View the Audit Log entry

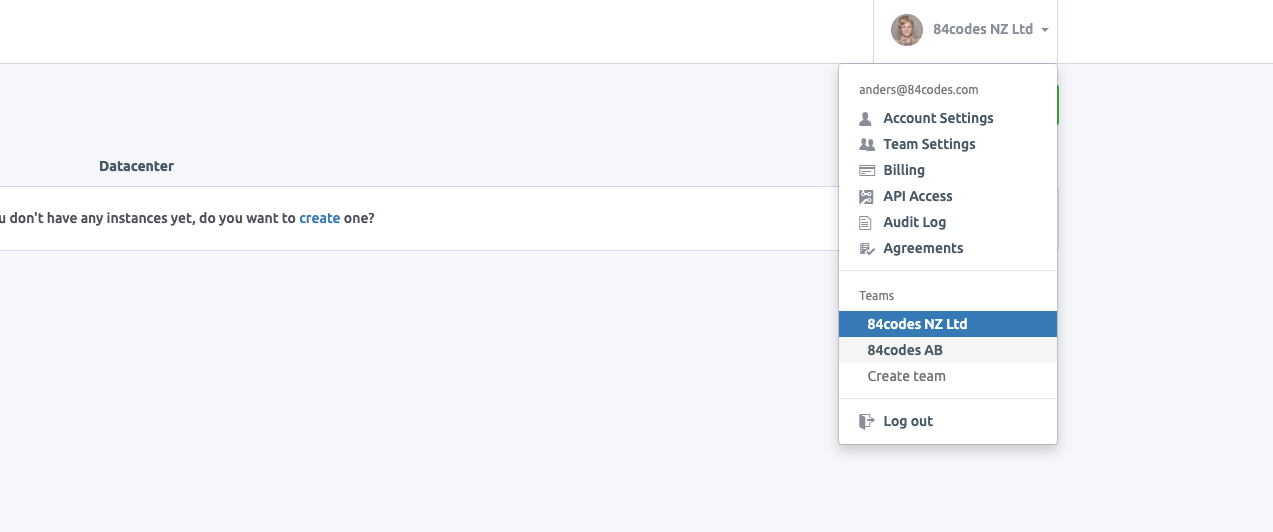pyautogui.click(x=914, y=222)
